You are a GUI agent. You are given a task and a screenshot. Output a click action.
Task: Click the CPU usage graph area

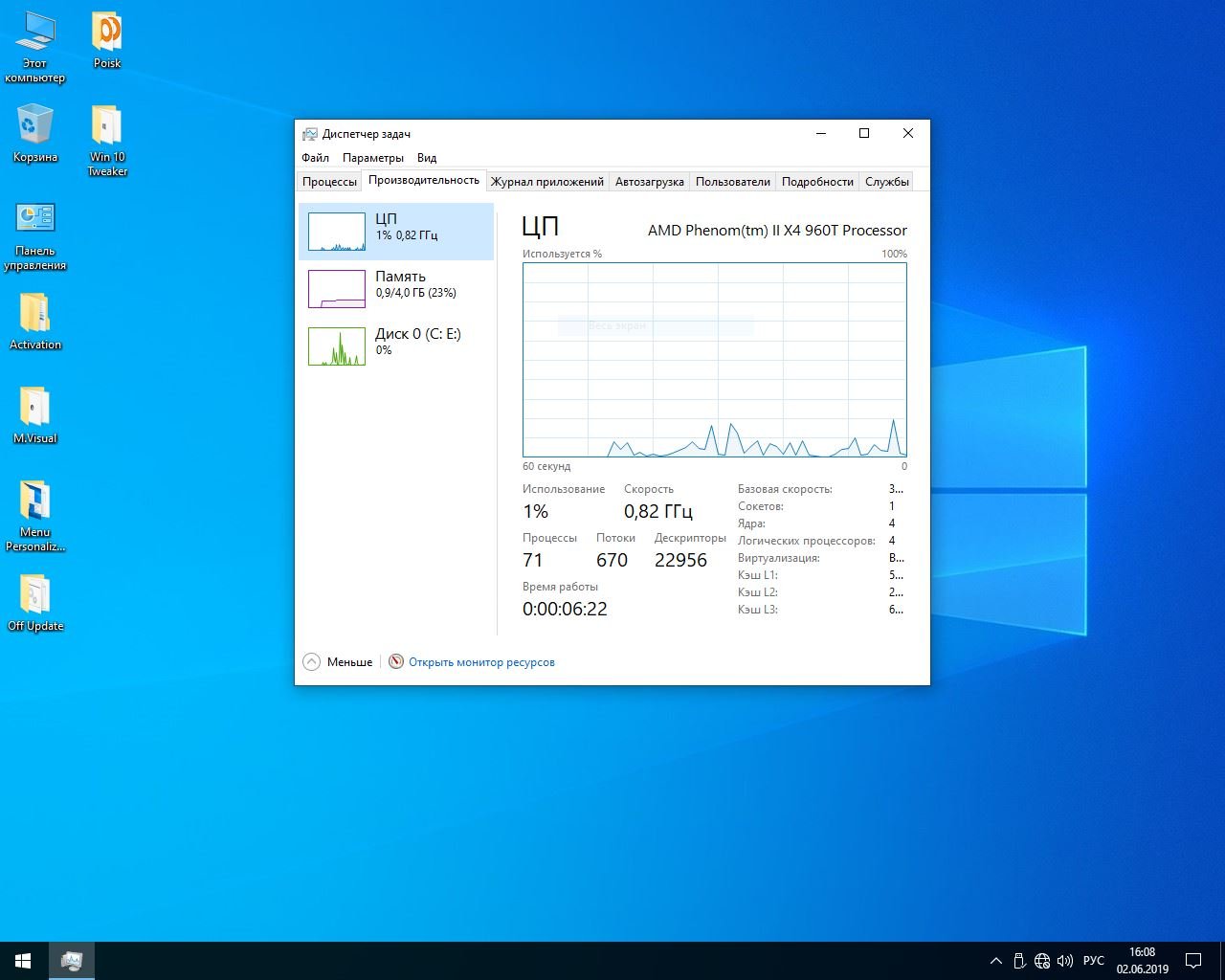click(714, 360)
